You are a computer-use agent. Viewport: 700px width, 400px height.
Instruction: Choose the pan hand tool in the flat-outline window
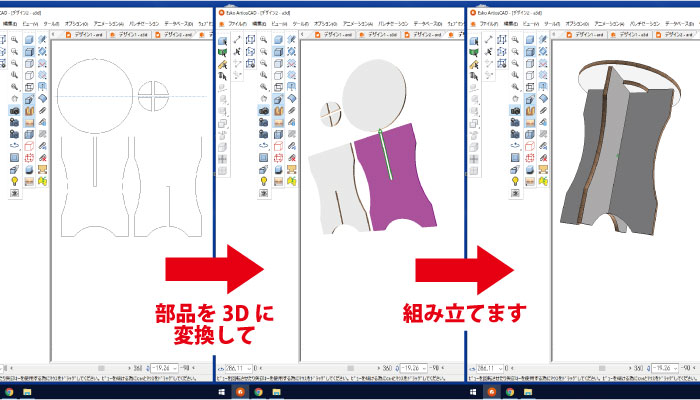coord(15,98)
